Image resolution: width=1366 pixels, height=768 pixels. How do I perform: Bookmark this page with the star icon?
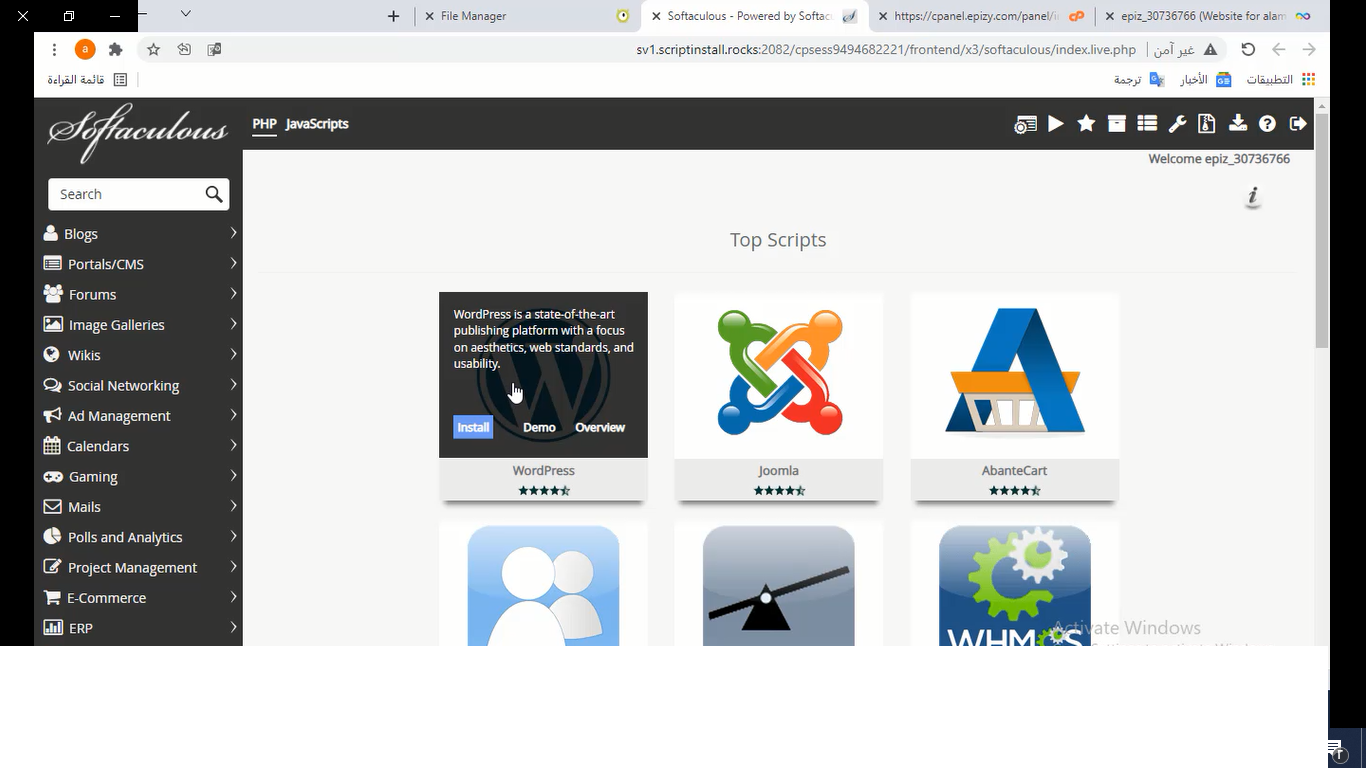tap(153, 49)
